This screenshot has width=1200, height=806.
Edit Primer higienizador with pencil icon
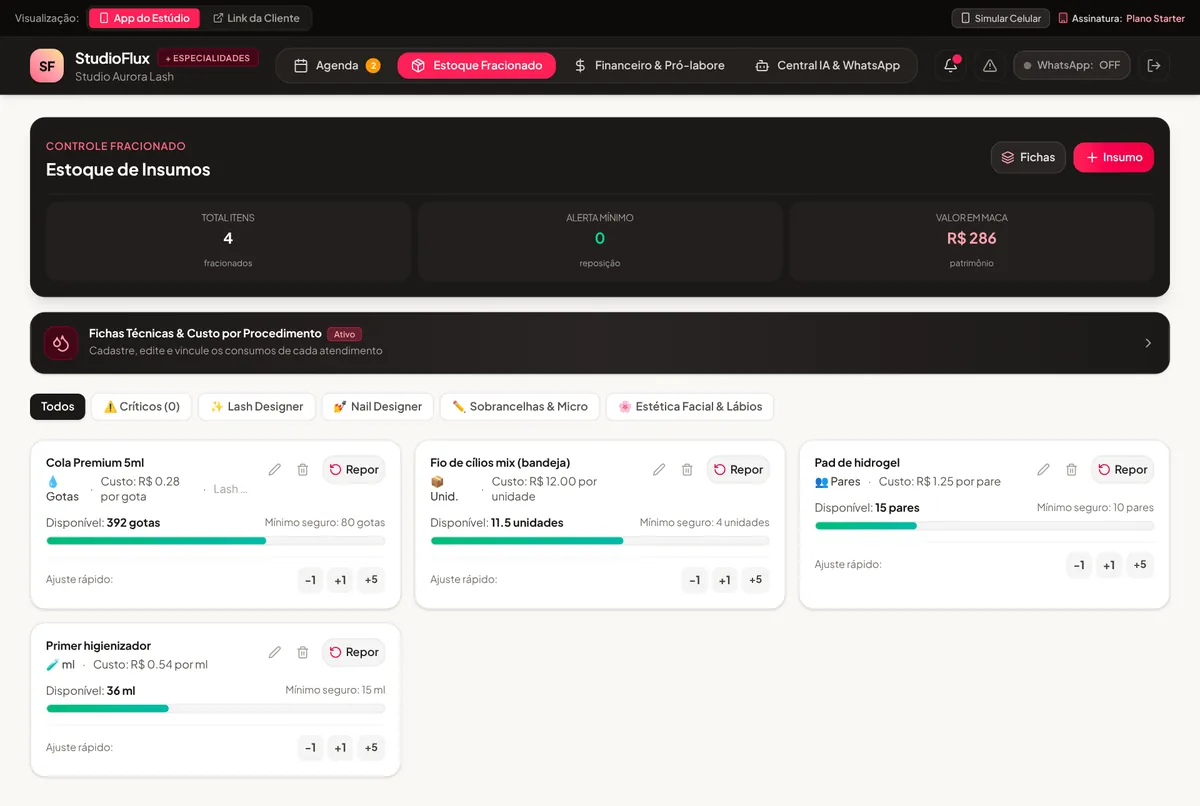pyautogui.click(x=275, y=653)
